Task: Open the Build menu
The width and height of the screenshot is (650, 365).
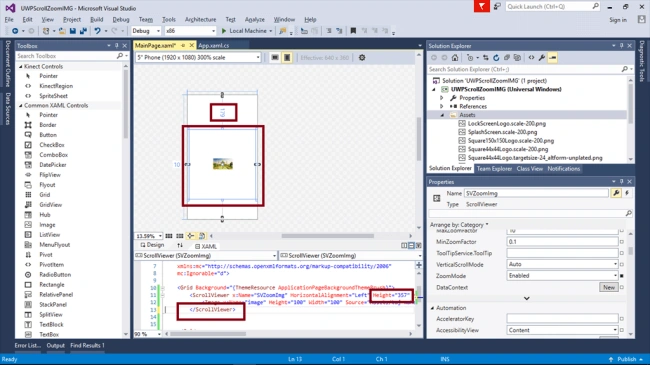Action: 97,19
